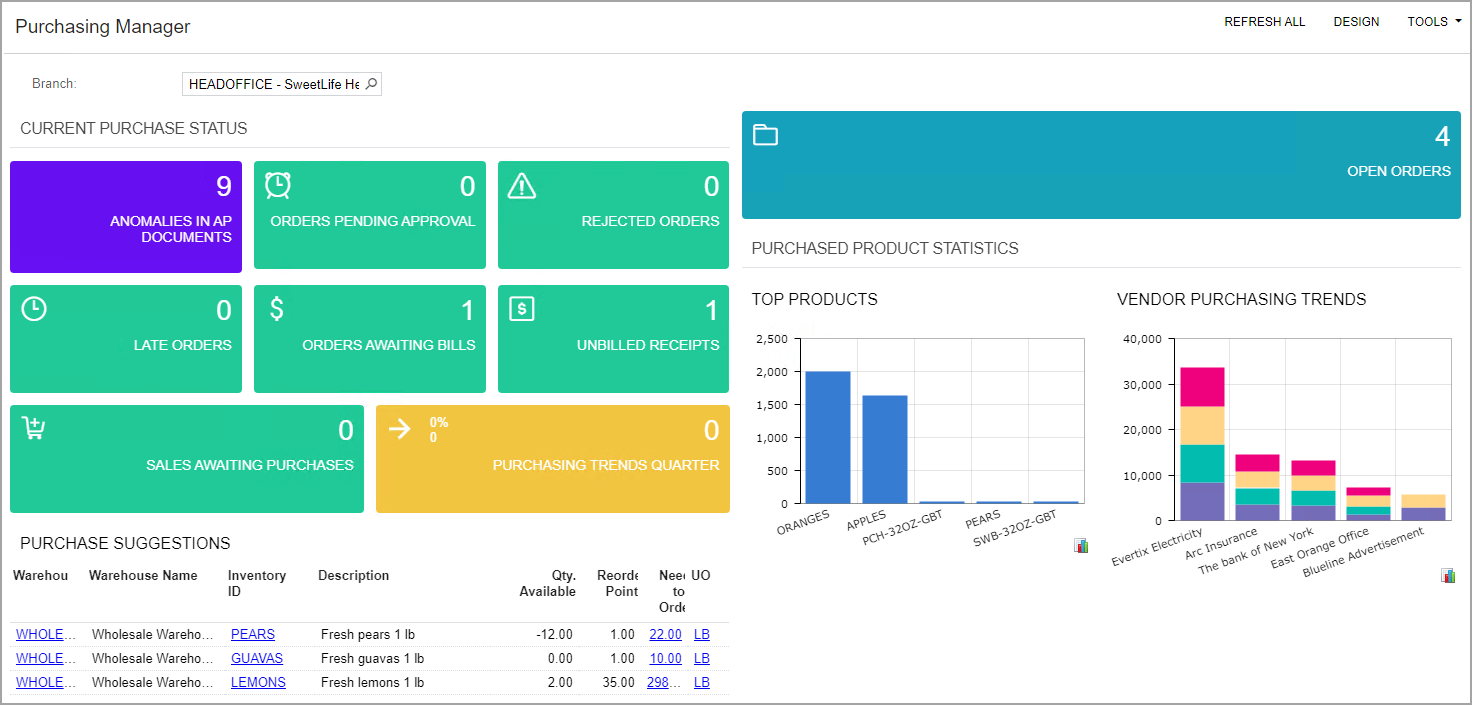Click the cart icon on Sales Awaiting Purchases
This screenshot has height=705, width=1472.
click(x=34, y=428)
